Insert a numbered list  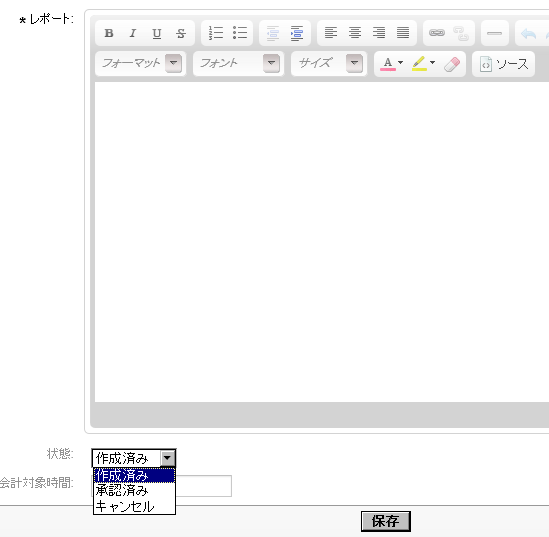(x=216, y=33)
